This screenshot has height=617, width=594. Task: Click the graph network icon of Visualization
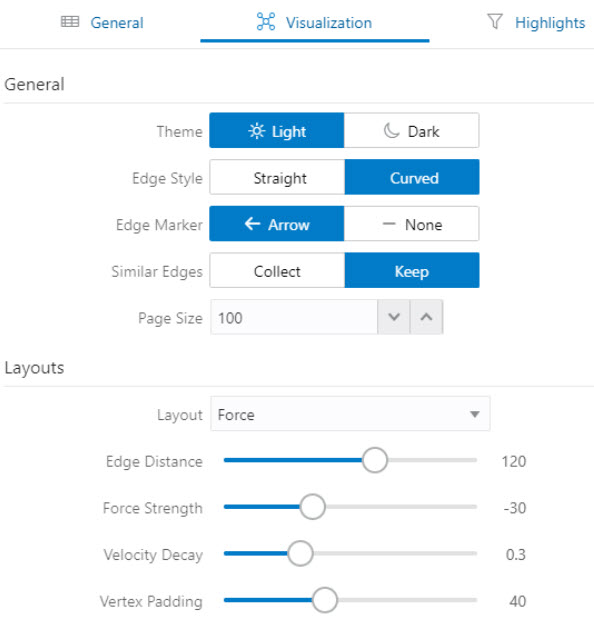point(266,22)
